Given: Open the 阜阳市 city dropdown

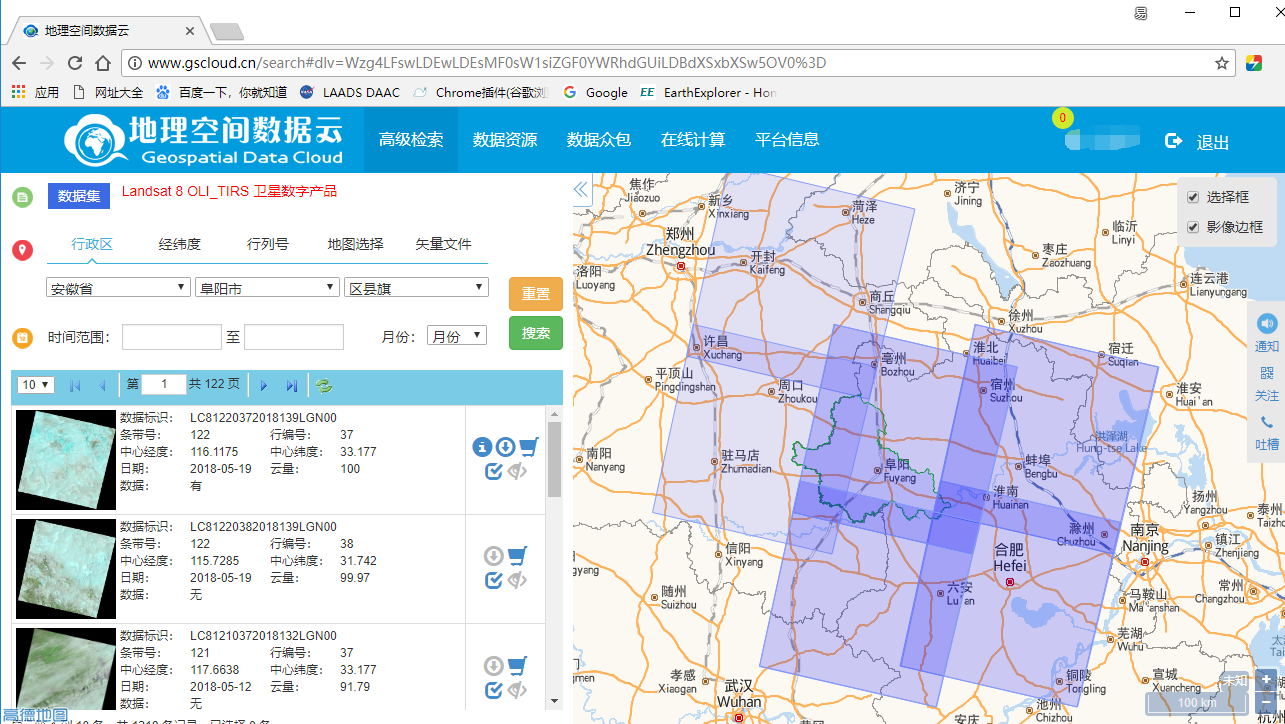Looking at the screenshot, I should [266, 288].
